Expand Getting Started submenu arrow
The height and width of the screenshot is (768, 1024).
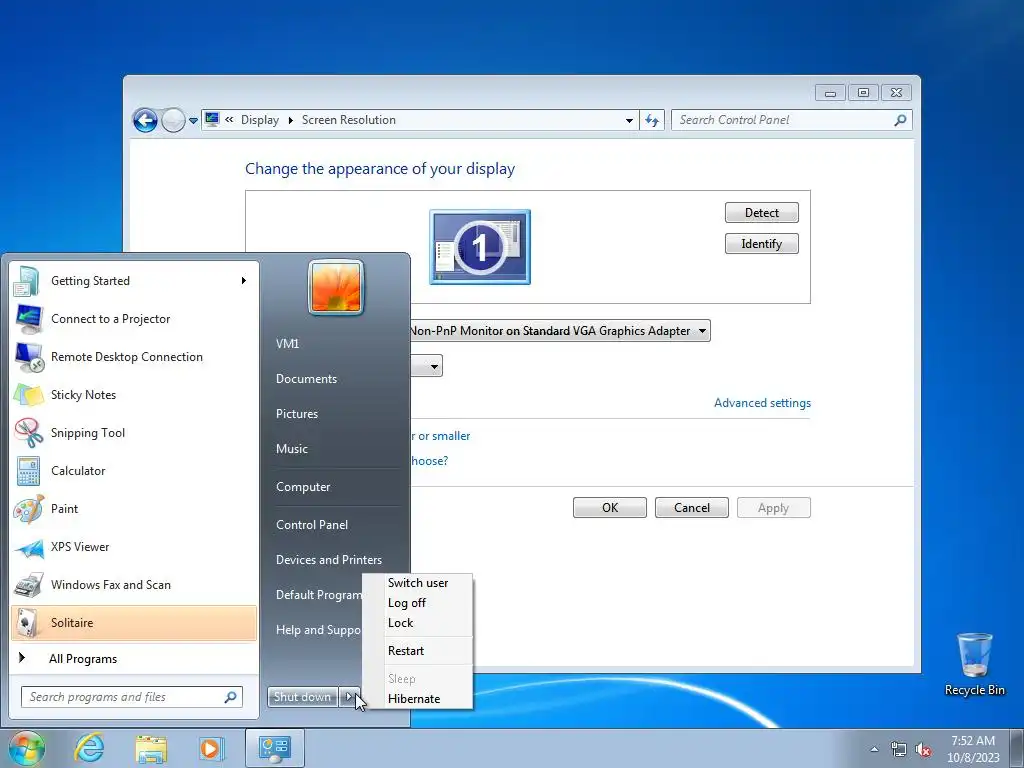coord(244,281)
